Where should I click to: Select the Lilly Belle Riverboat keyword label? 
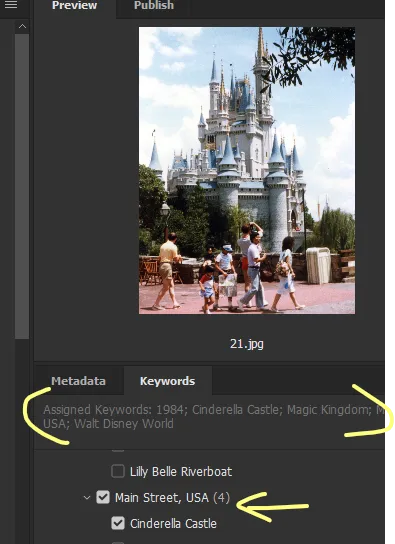181,471
